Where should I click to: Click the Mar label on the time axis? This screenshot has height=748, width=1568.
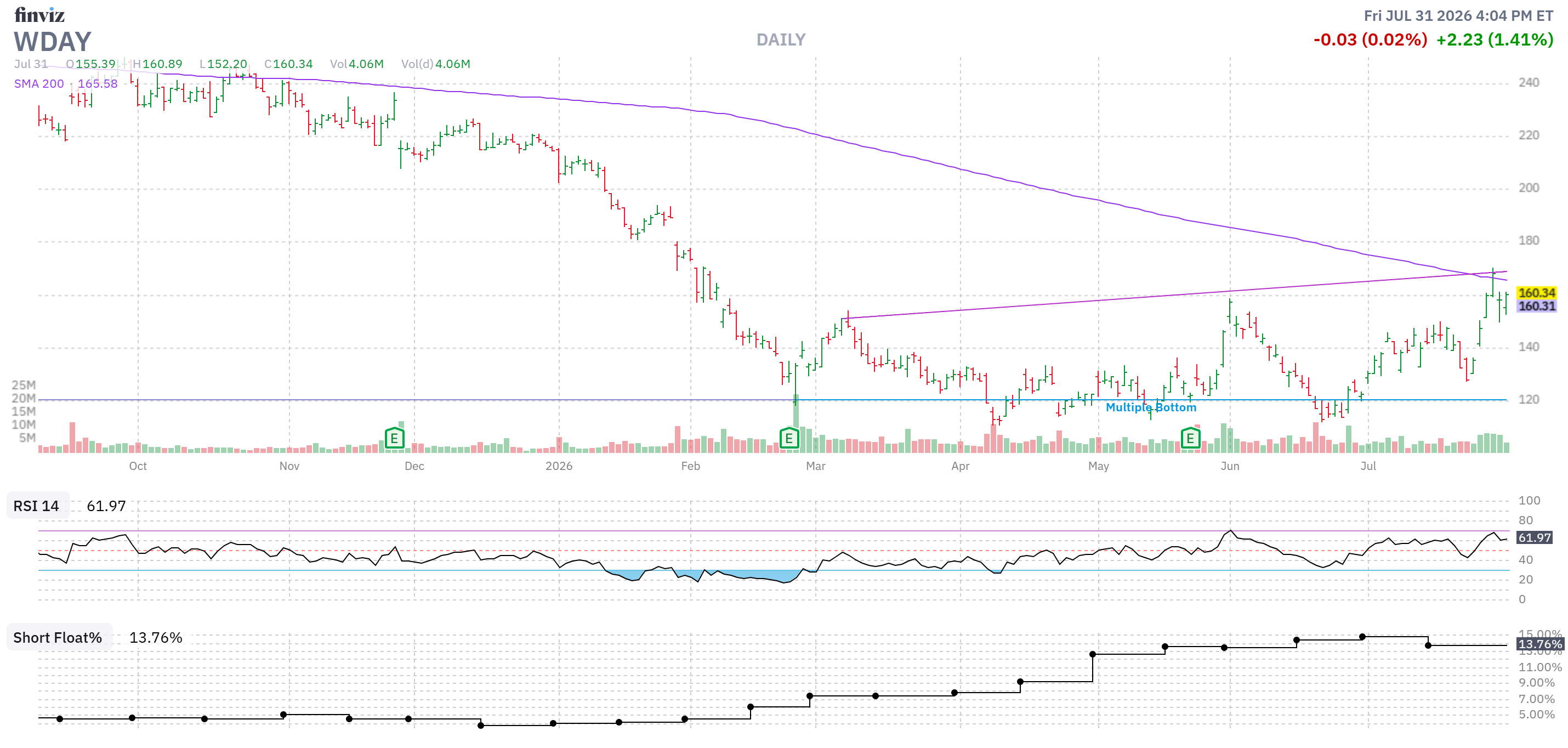coord(816,466)
